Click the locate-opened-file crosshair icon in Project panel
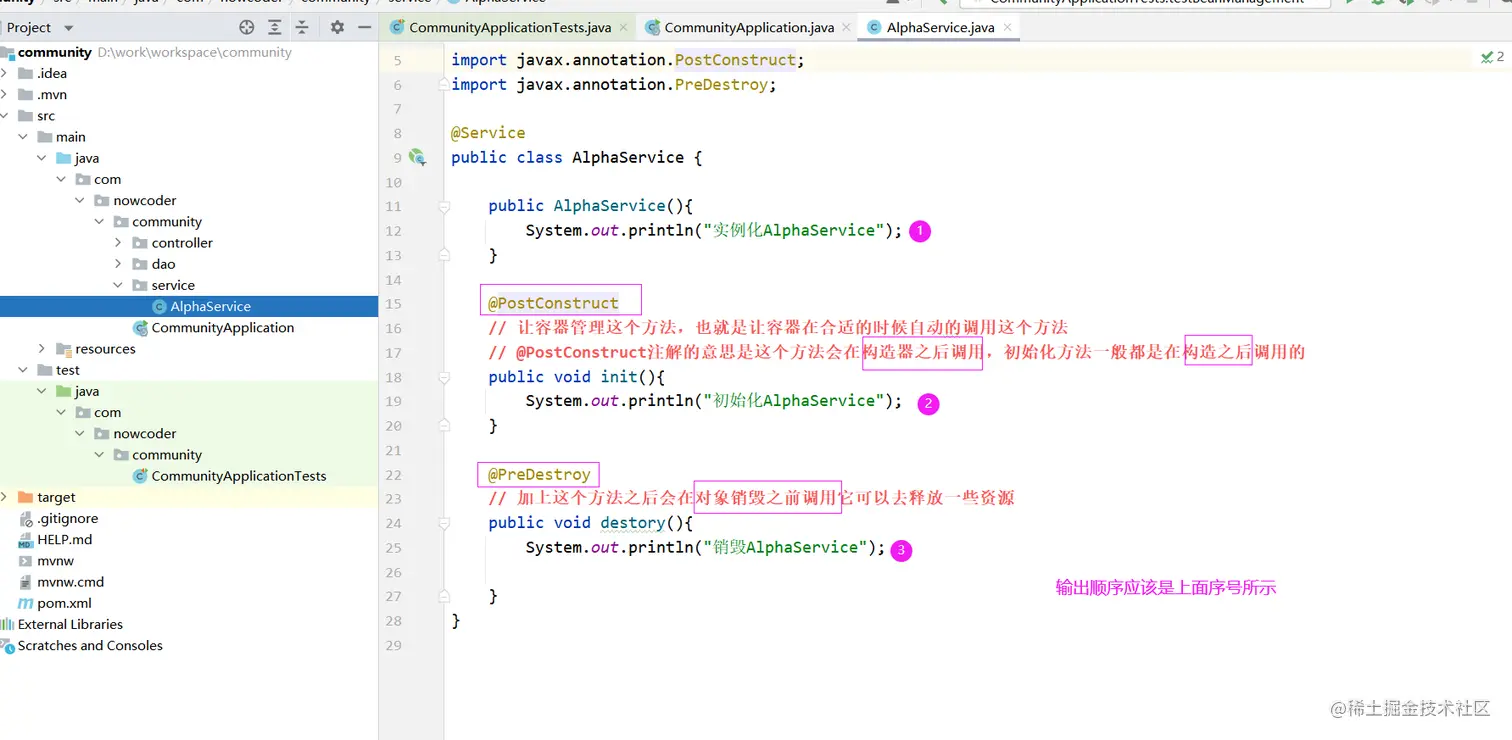1512x740 pixels. pyautogui.click(x=247, y=27)
